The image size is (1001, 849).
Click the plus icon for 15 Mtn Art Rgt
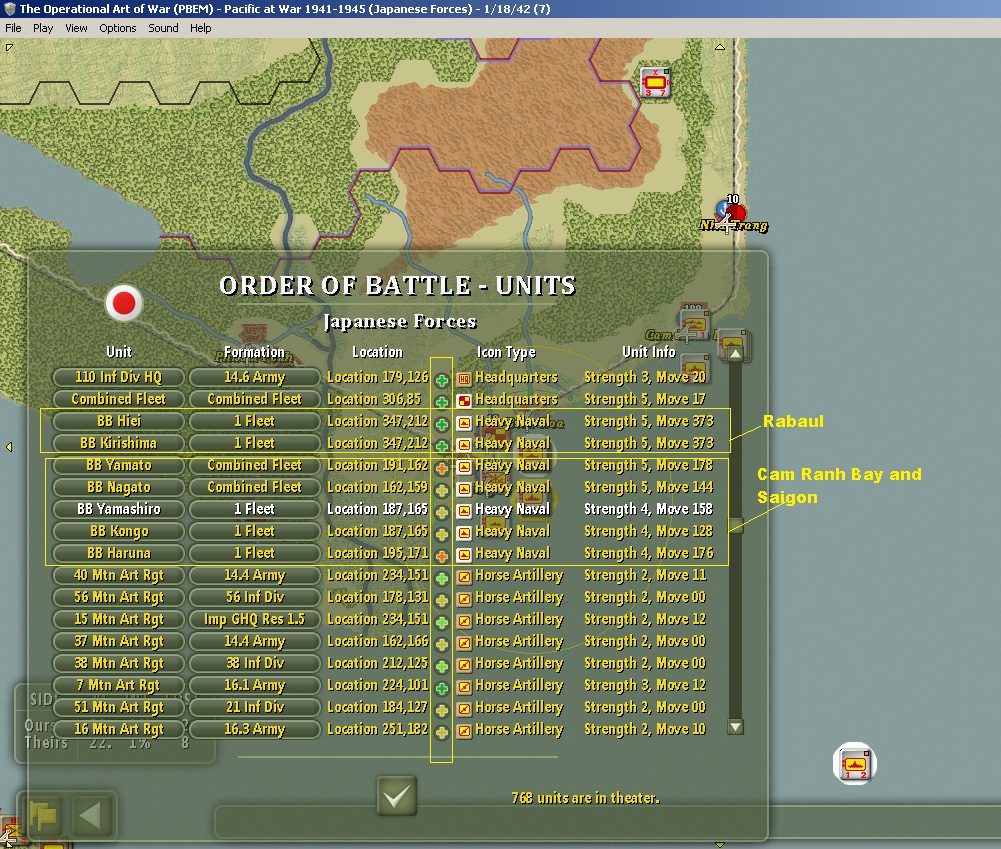pos(441,622)
